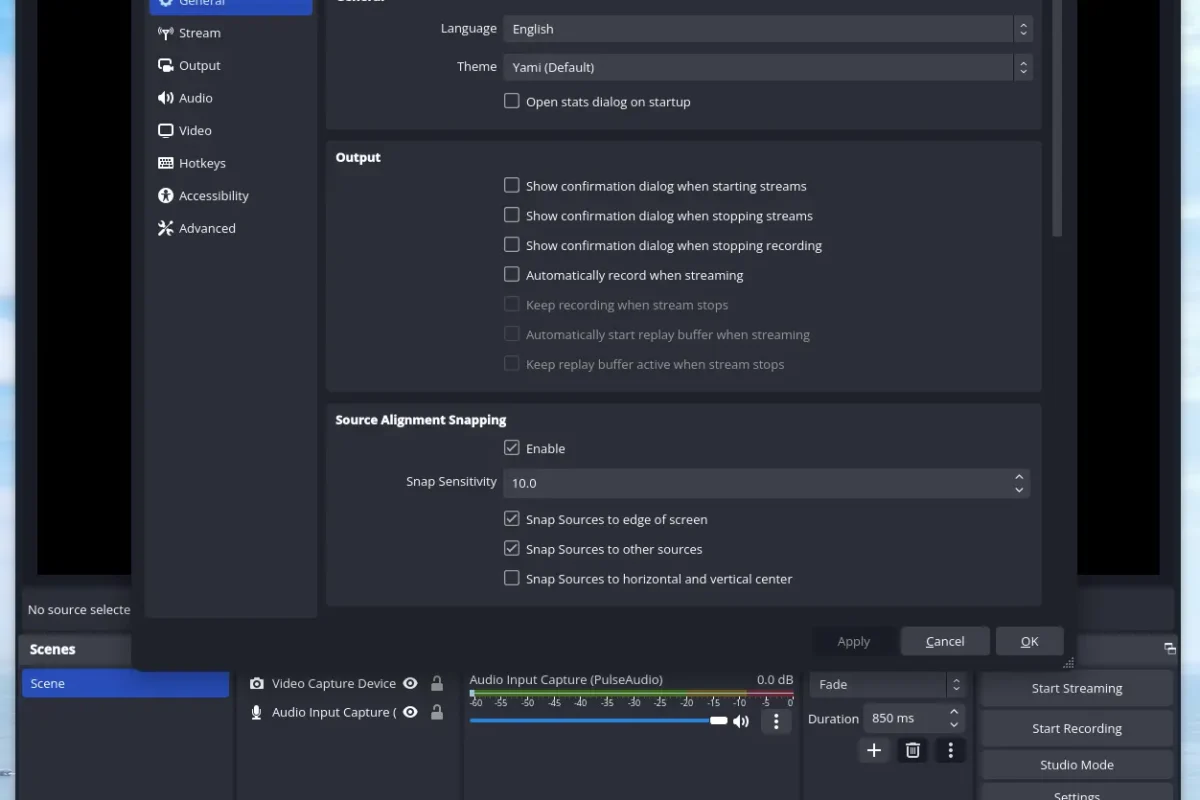Mute Audio Input Capture in the mixer
1200x800 pixels.
[x=741, y=721]
